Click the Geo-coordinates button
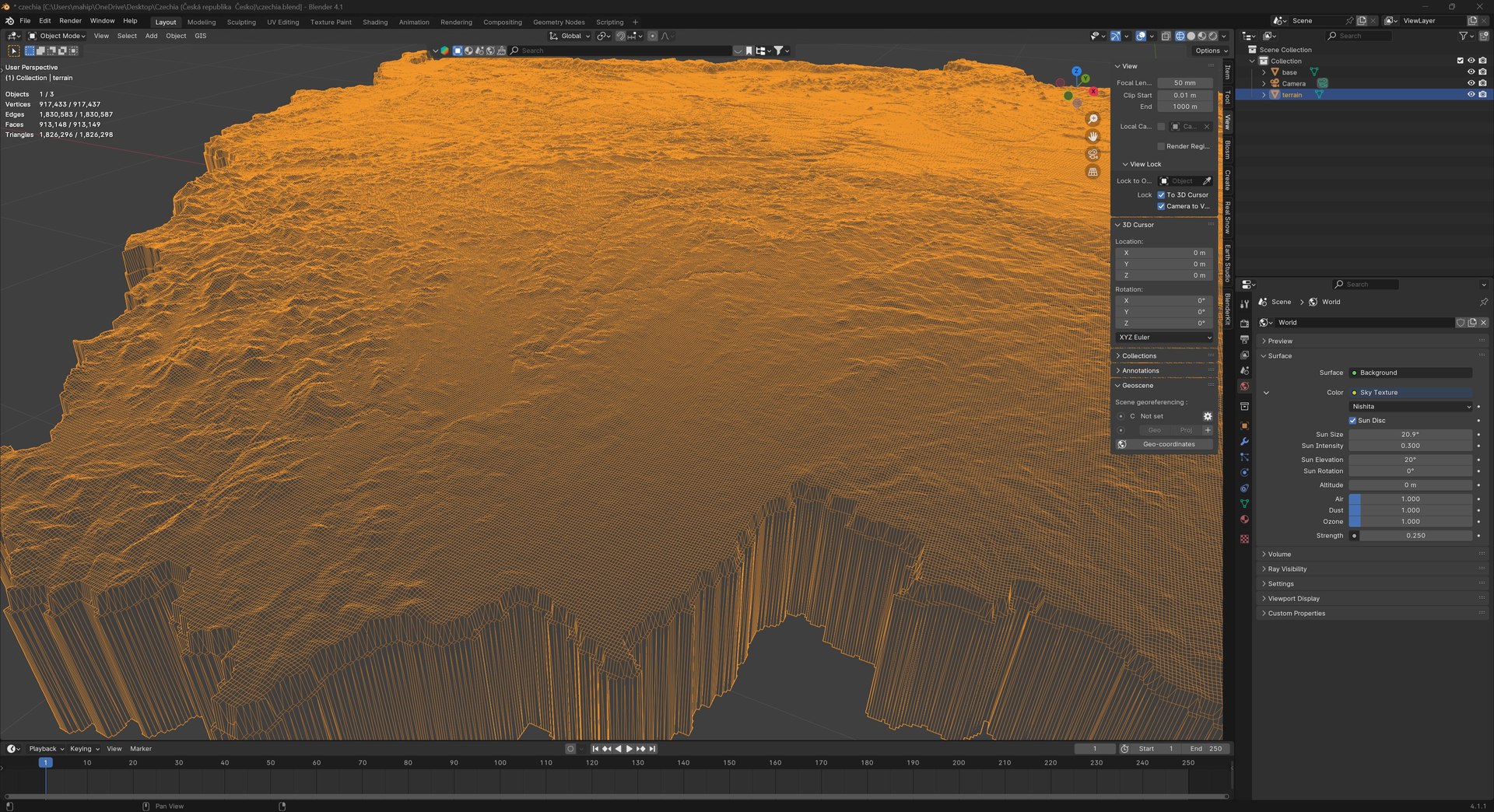Image resolution: width=1494 pixels, height=812 pixels. (1169, 445)
